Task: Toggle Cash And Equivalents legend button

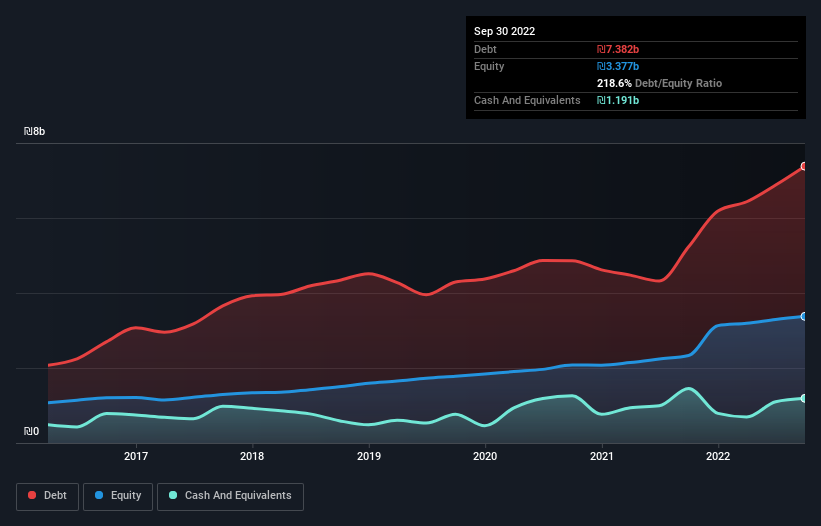Action: 230,496
